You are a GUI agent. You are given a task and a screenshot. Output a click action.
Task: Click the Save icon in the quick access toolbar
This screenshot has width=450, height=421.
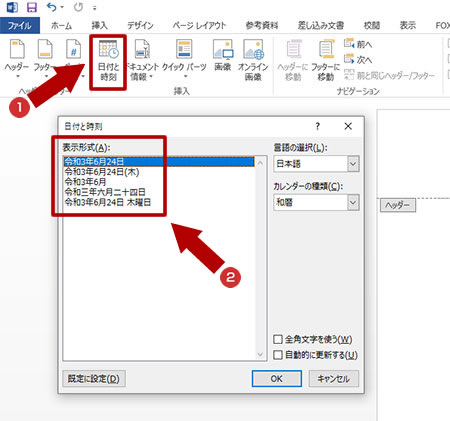pos(32,7)
